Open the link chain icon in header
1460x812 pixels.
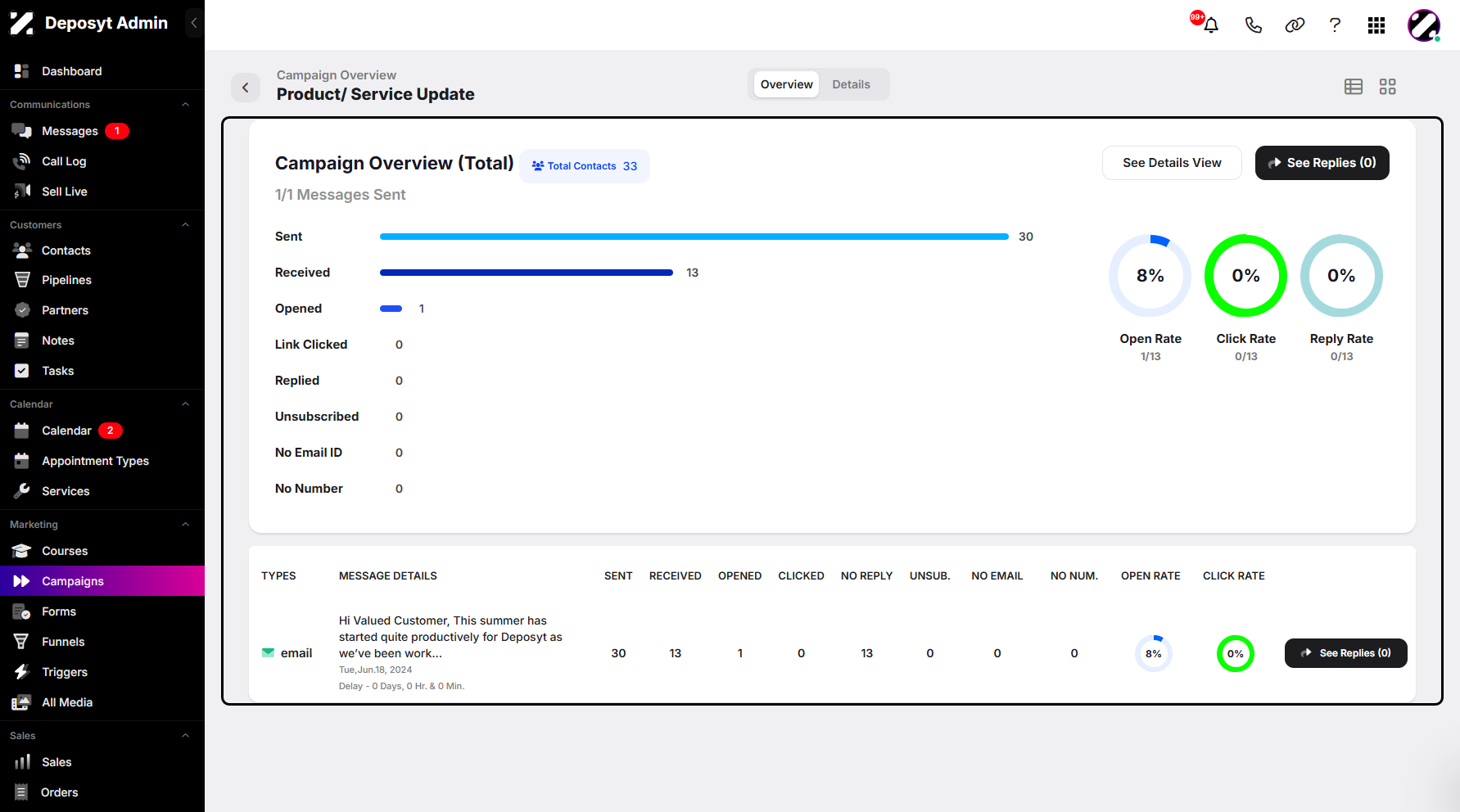tap(1295, 25)
